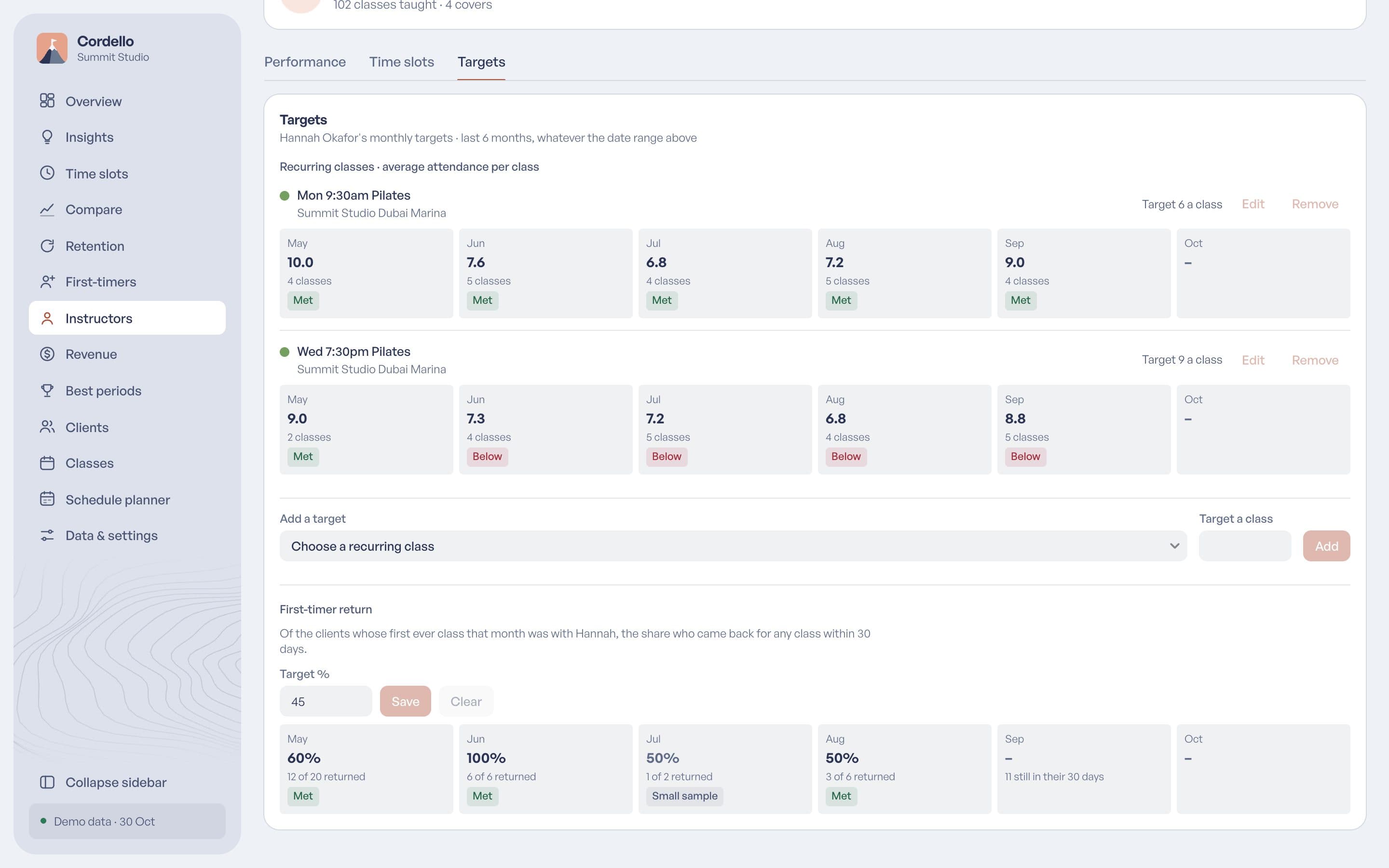Clear the first-timer return target
This screenshot has height=868, width=1389.
coord(466,701)
